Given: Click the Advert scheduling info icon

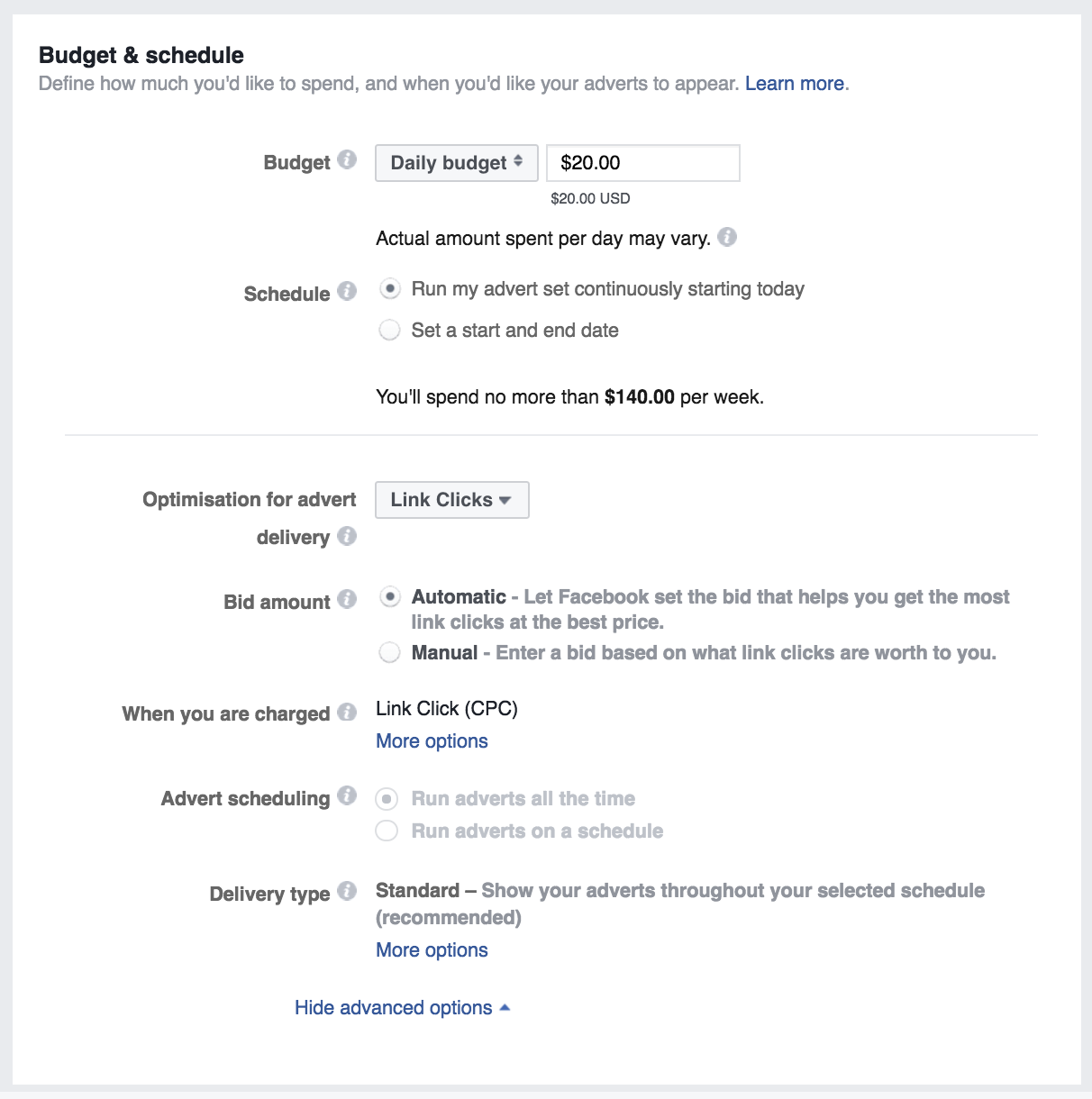Looking at the screenshot, I should 347,796.
